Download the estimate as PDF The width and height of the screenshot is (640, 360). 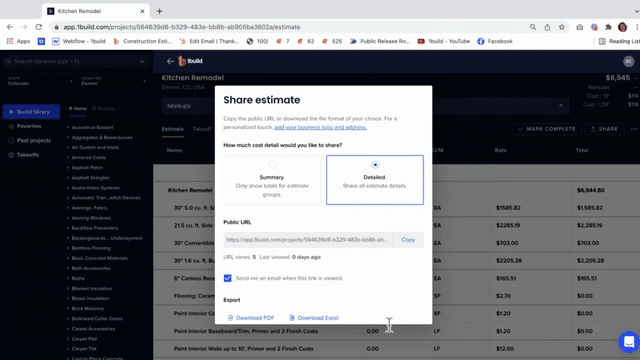pos(251,318)
